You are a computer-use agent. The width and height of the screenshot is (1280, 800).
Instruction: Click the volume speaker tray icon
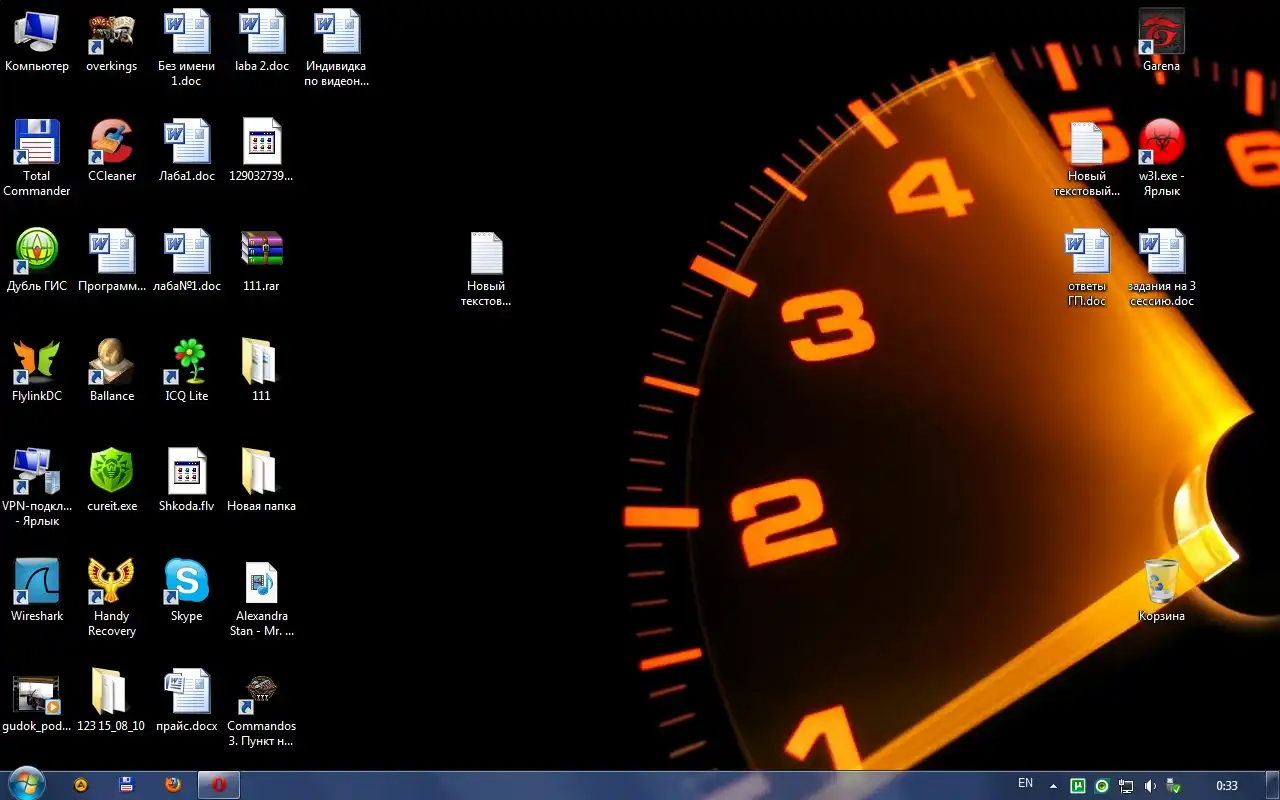(1150, 786)
